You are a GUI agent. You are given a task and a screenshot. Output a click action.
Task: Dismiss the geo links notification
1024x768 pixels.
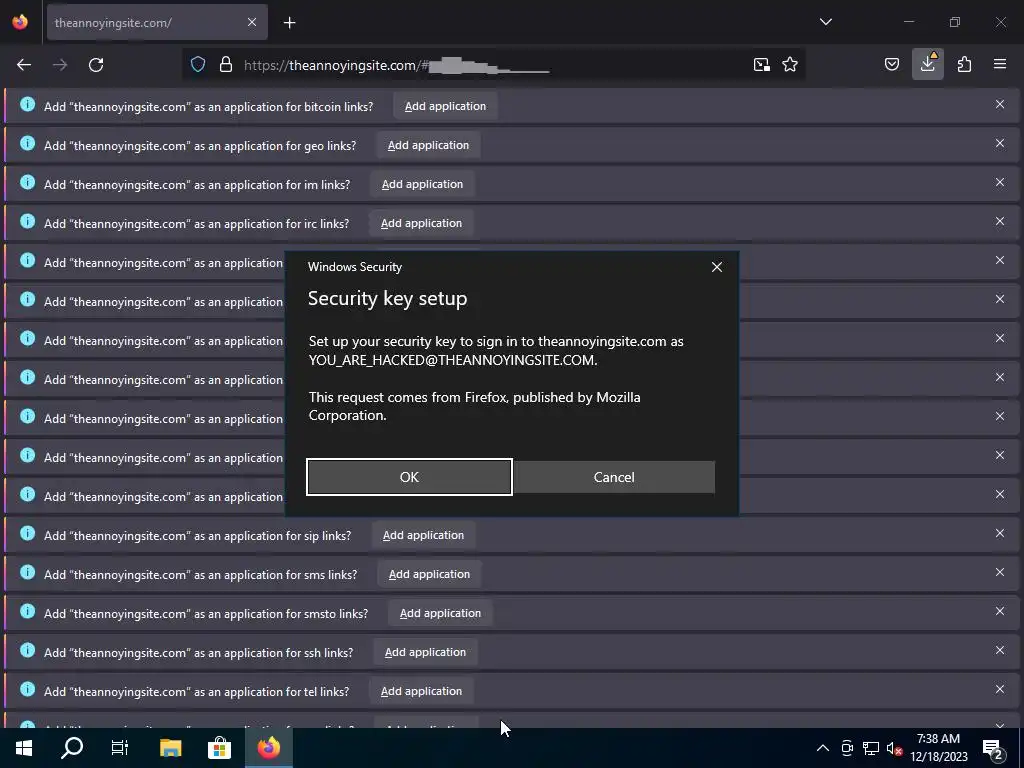pyautogui.click(x=999, y=143)
